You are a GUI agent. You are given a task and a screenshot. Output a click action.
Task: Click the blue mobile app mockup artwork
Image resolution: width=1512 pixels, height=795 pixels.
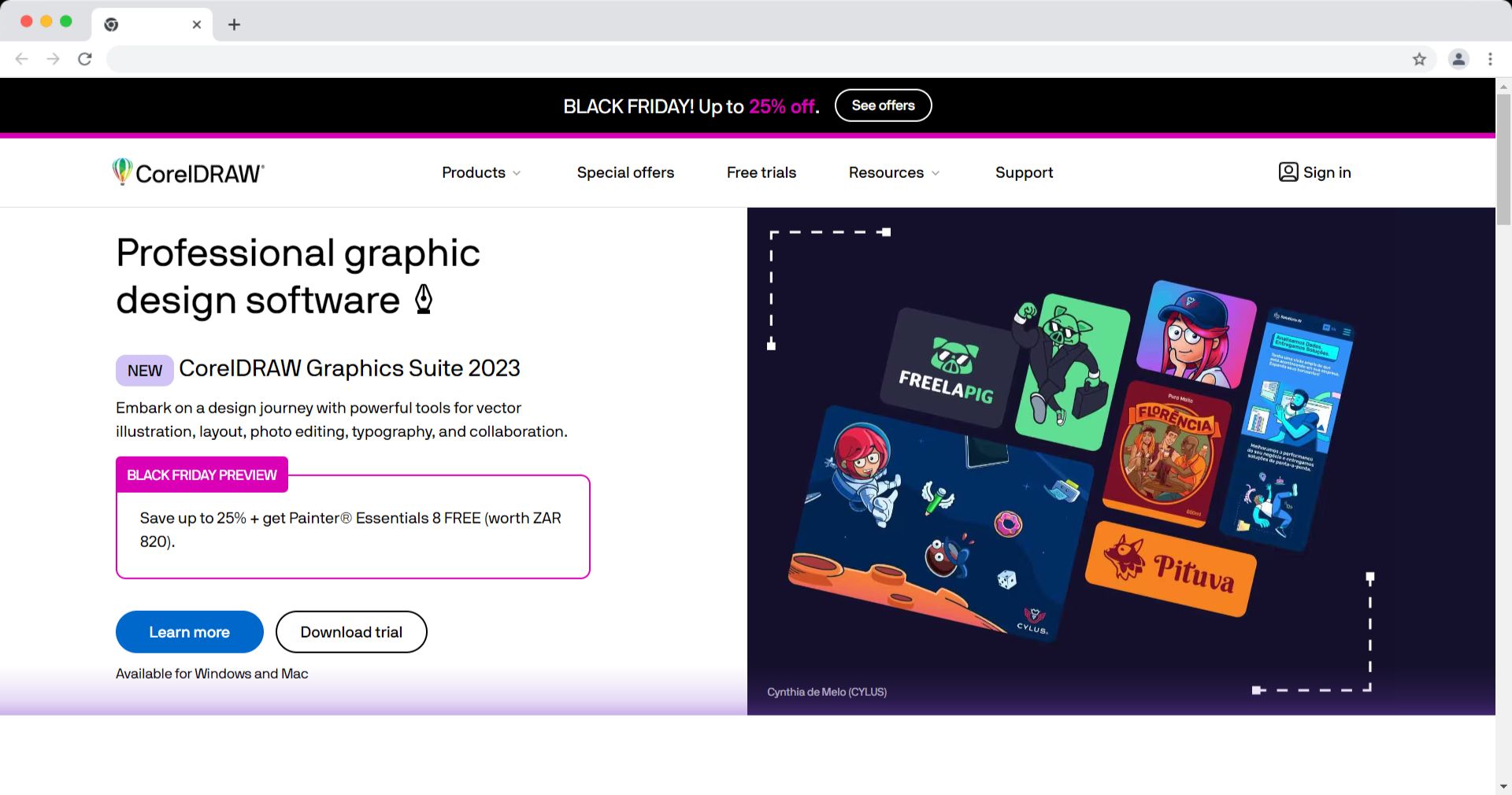pyautogui.click(x=1286, y=429)
